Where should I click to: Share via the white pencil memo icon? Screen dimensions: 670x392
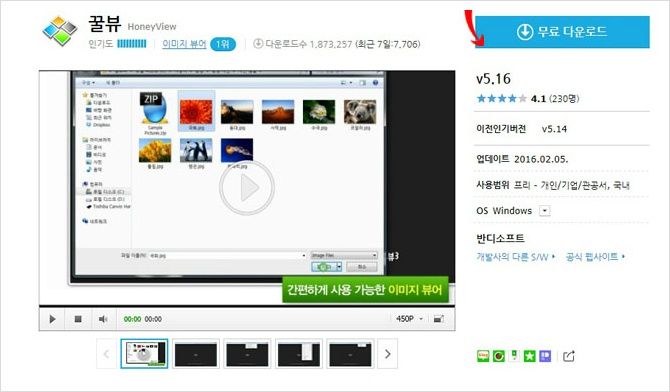click(514, 356)
